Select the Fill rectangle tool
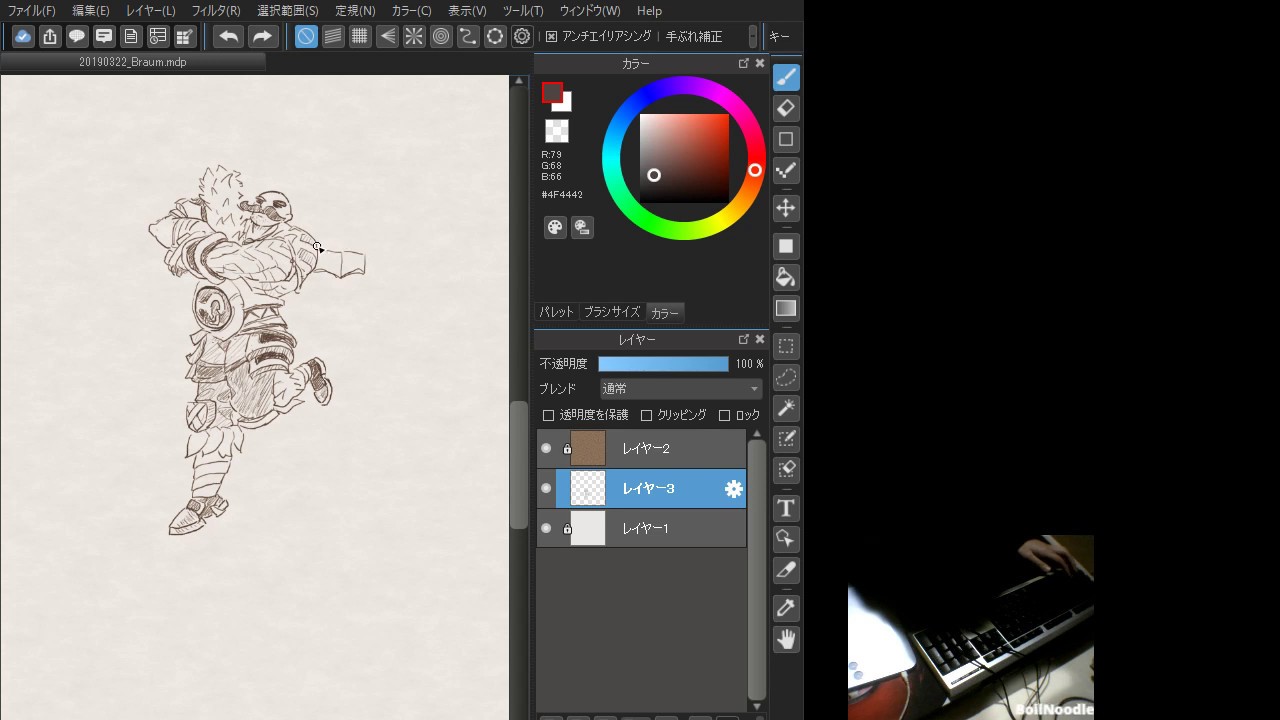 click(786, 246)
